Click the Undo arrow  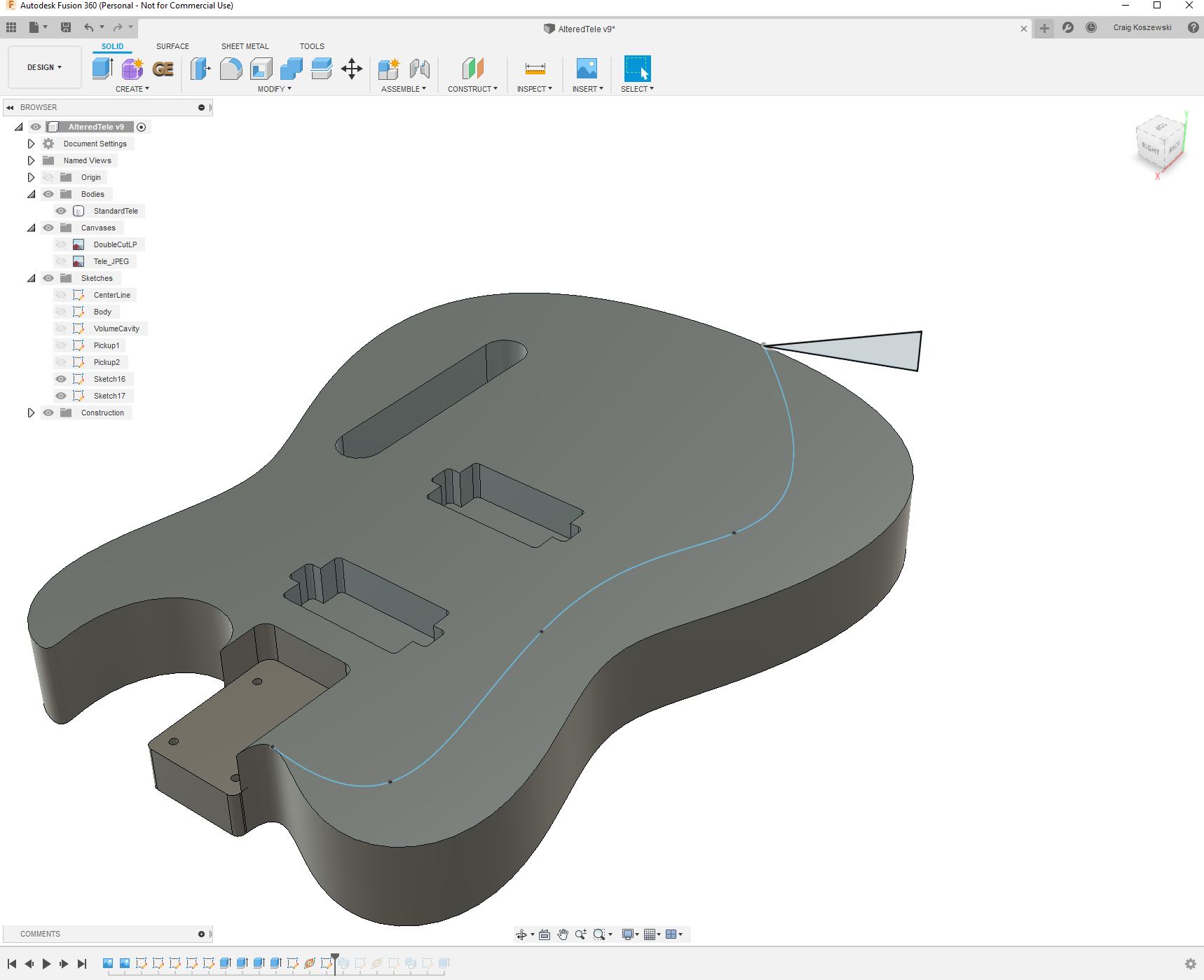point(89,27)
